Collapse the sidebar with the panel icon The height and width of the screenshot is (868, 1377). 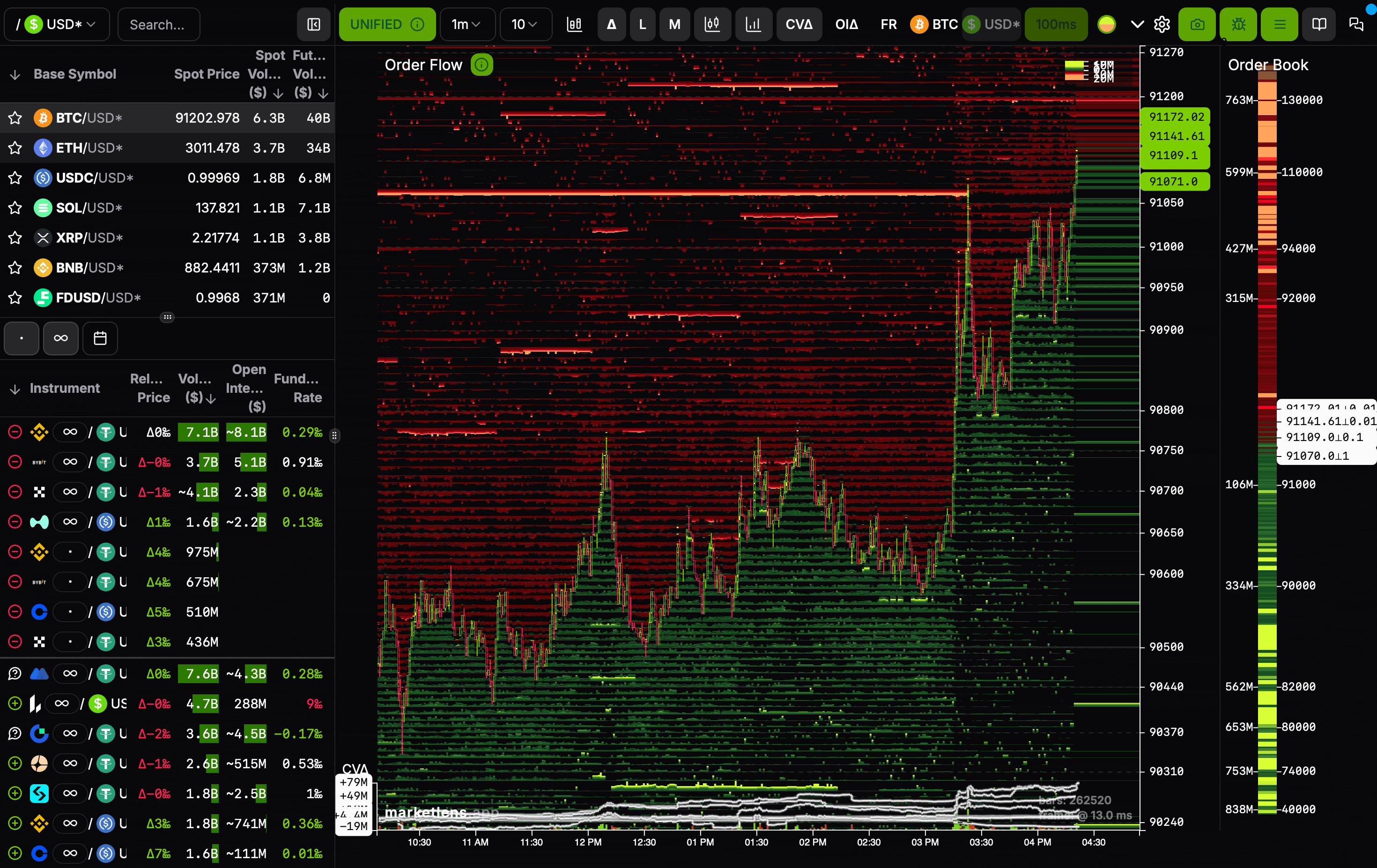pyautogui.click(x=313, y=24)
